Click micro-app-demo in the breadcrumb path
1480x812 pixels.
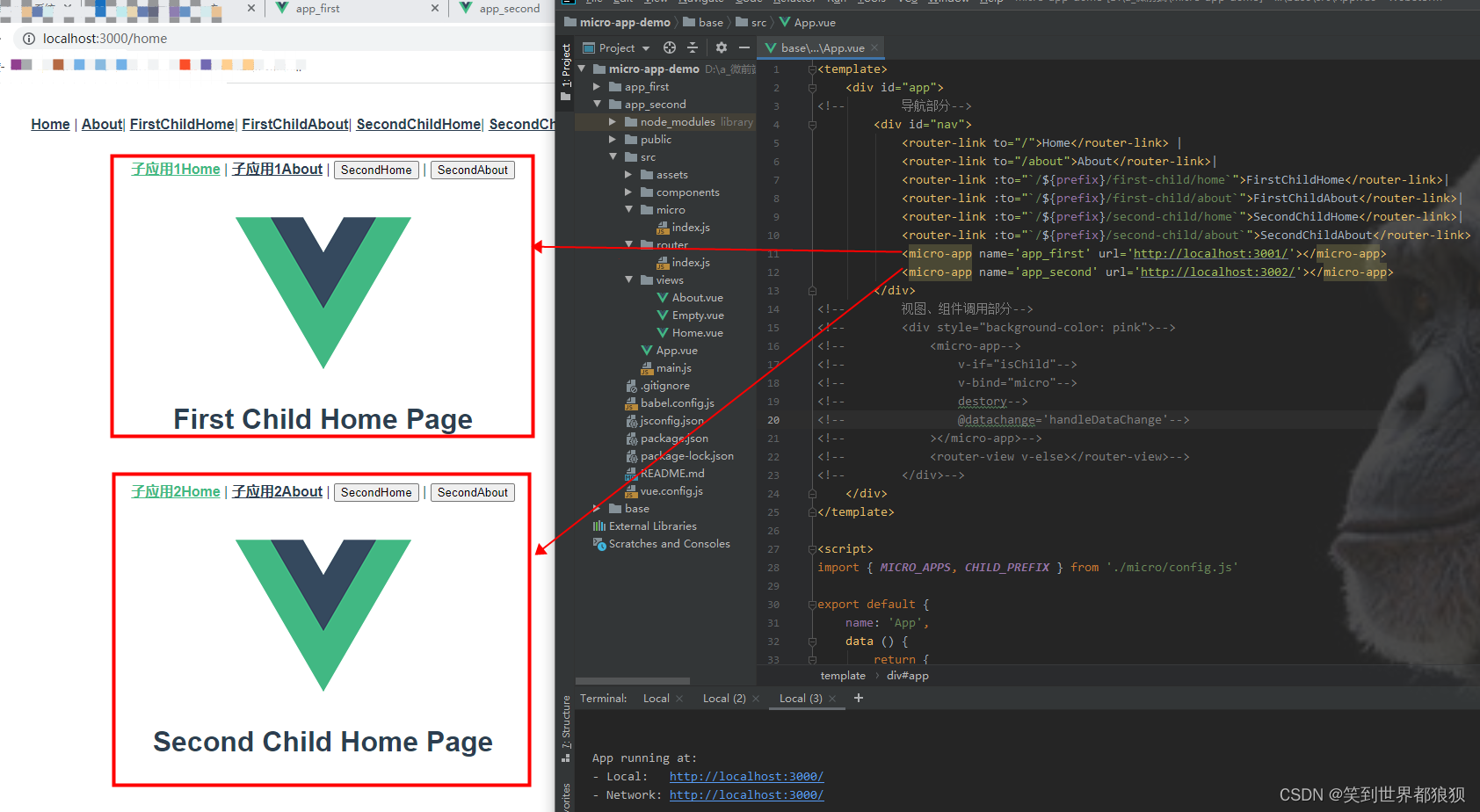point(625,23)
